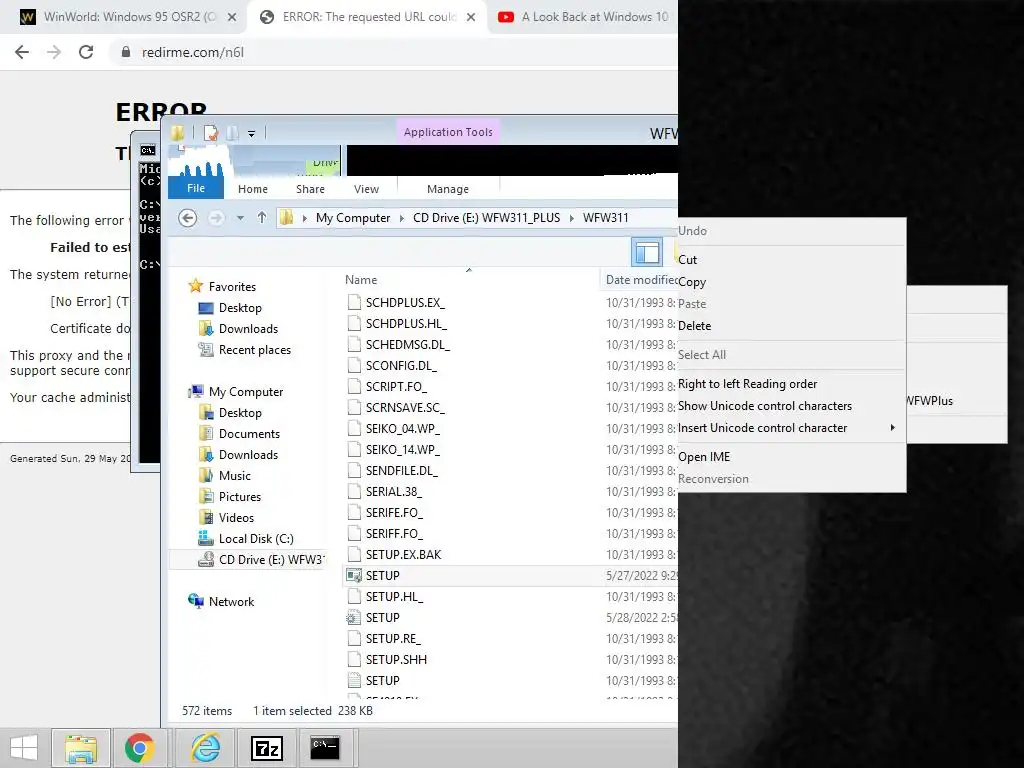This screenshot has width=1024, height=768.
Task: Choose Delete from the context menu
Action: (792, 325)
